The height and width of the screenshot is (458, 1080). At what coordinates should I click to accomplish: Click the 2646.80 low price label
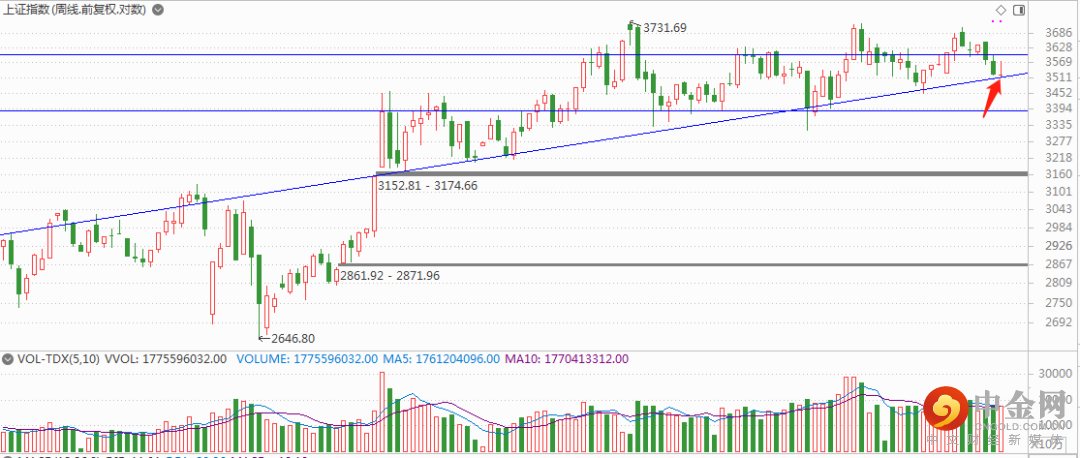[x=293, y=339]
